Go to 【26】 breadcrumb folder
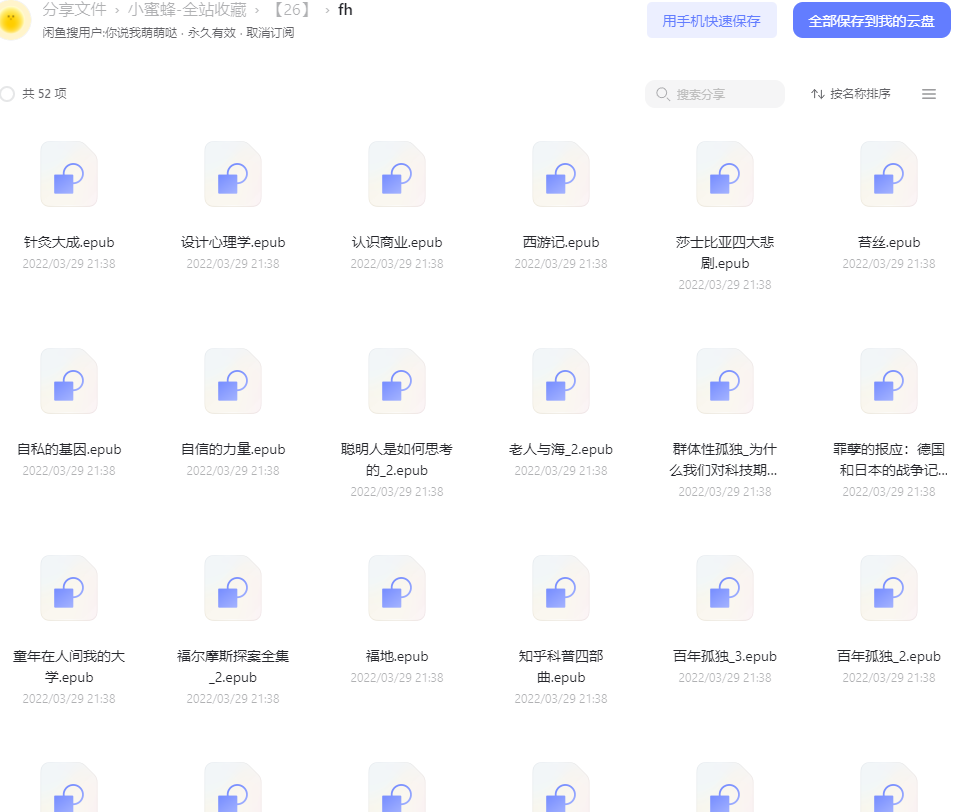 (293, 10)
